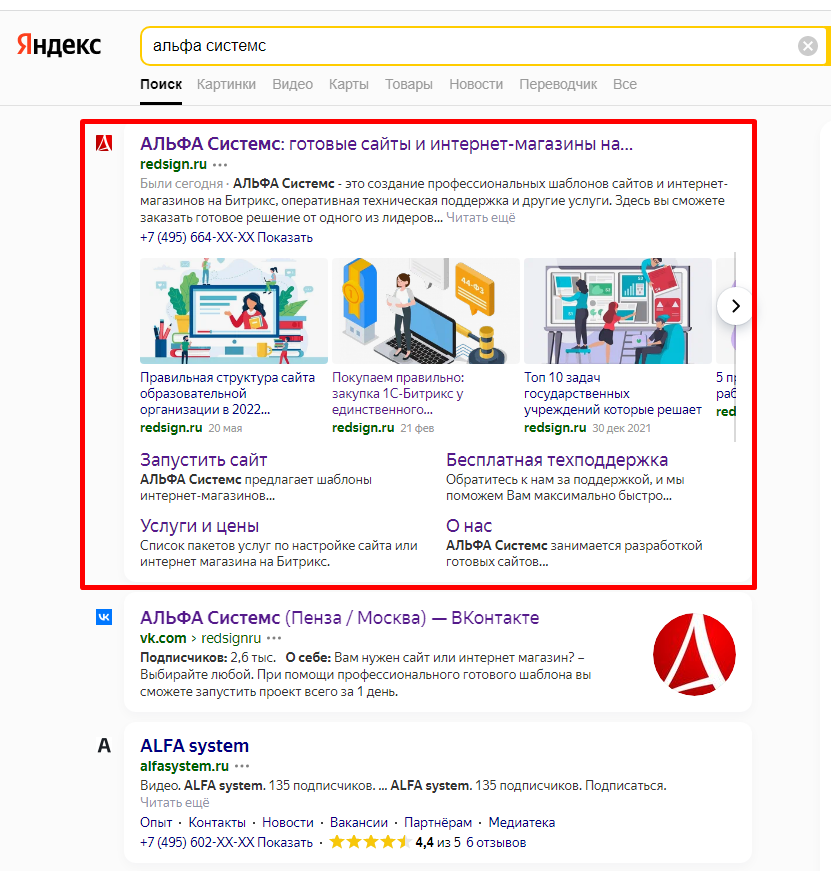Show the hidden phone +7 (495) 602-XX-XX

(226, 843)
